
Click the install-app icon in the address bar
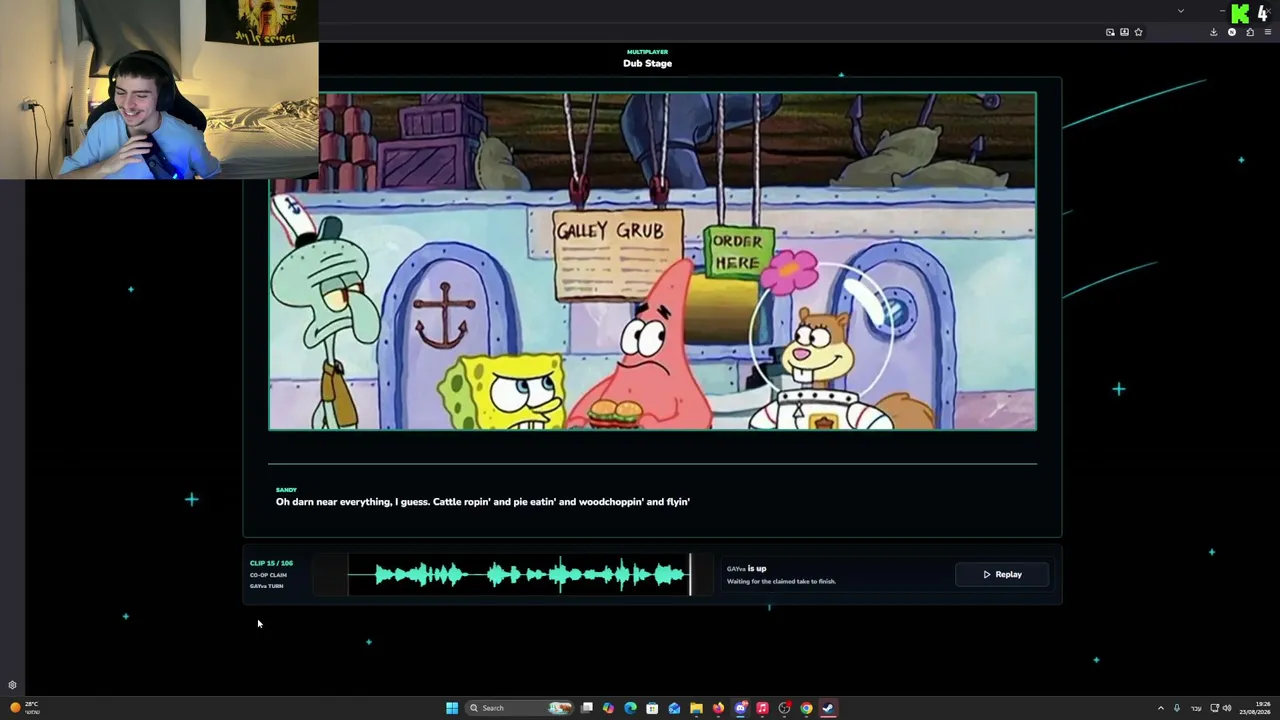(x=1124, y=32)
